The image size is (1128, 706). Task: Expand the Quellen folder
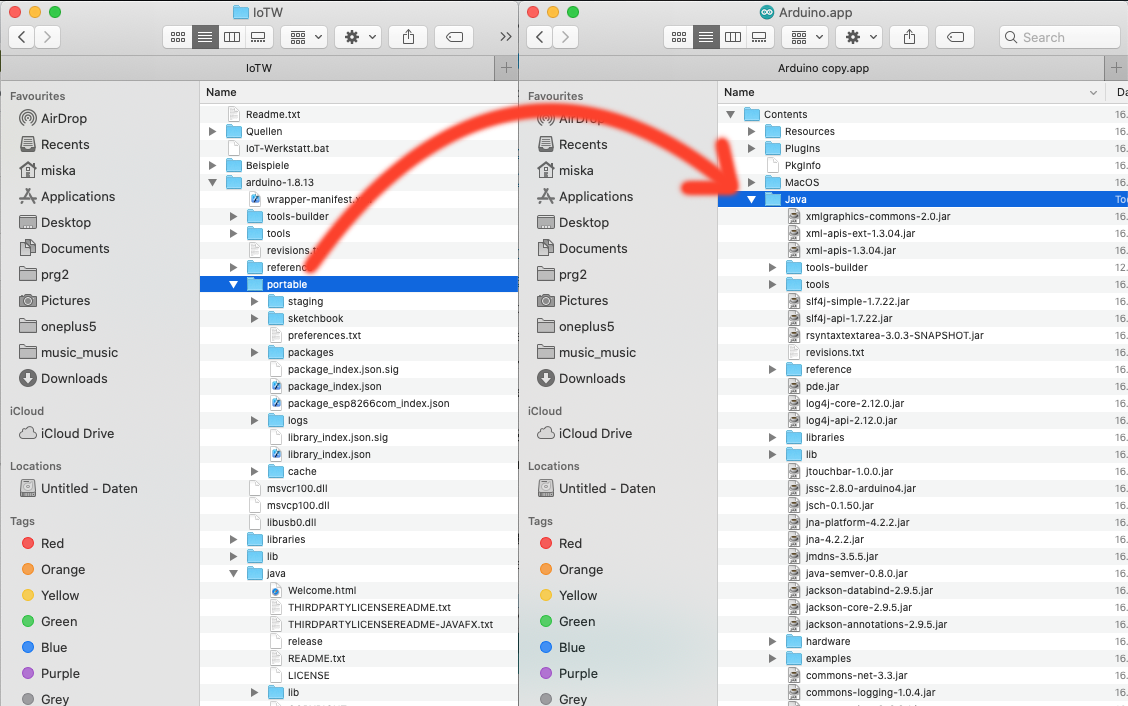click(x=212, y=132)
